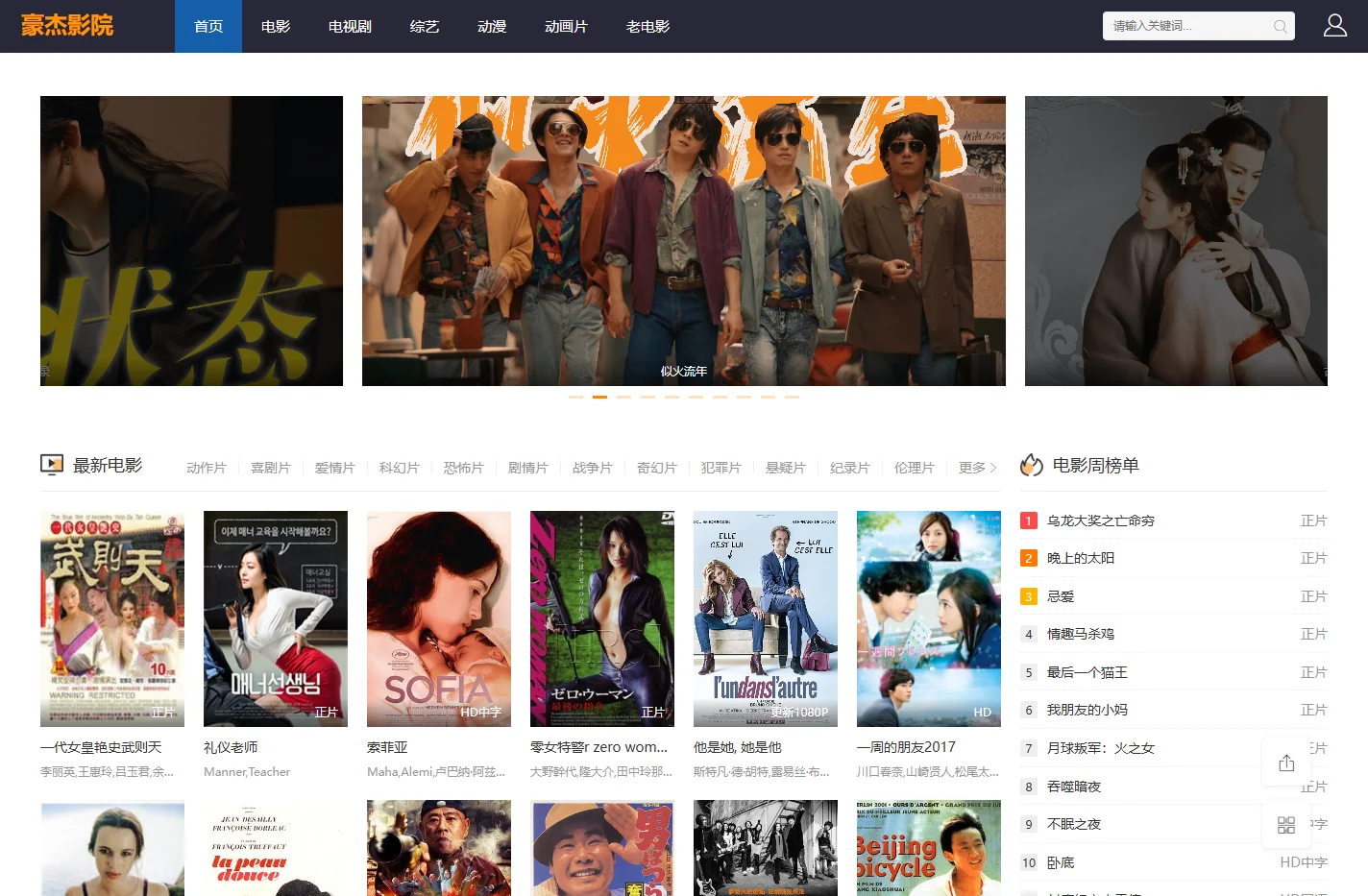
Task: Filter by 剧情片 category
Action: pos(528,468)
